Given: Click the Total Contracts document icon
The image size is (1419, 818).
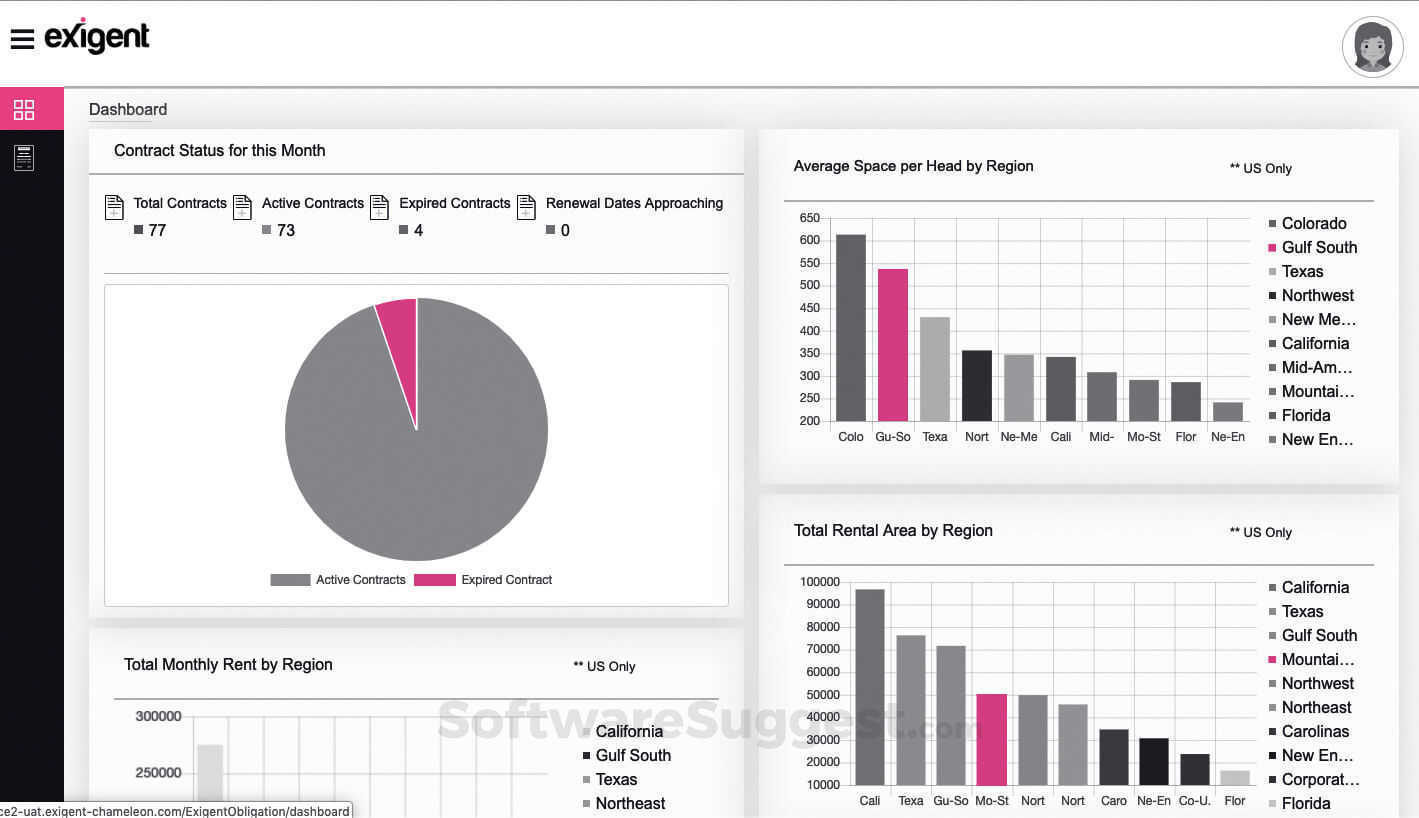Looking at the screenshot, I should (114, 206).
